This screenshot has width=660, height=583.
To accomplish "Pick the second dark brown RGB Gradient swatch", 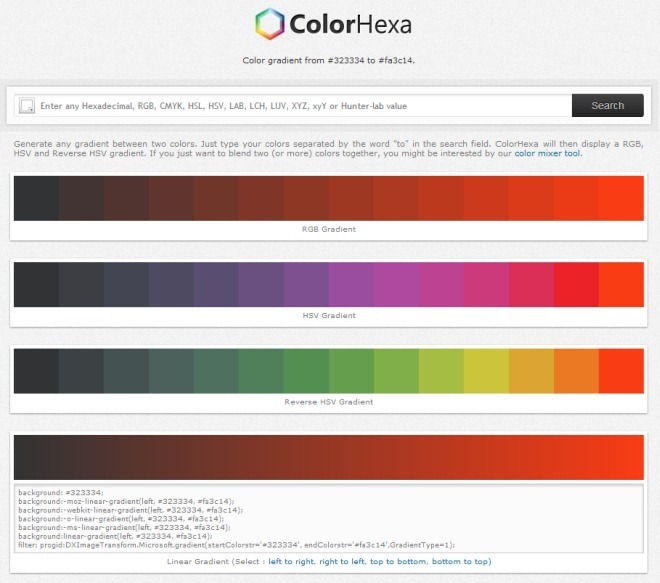I will (81, 198).
